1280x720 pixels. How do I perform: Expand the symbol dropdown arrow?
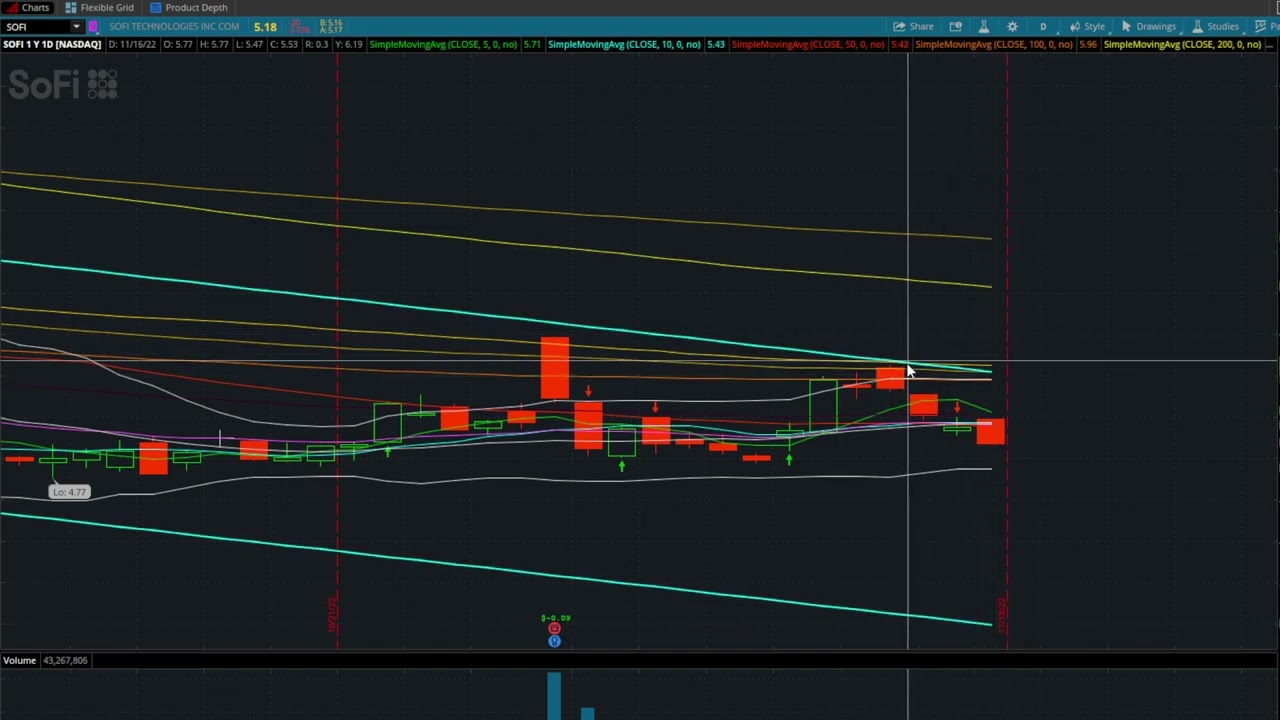pos(76,27)
